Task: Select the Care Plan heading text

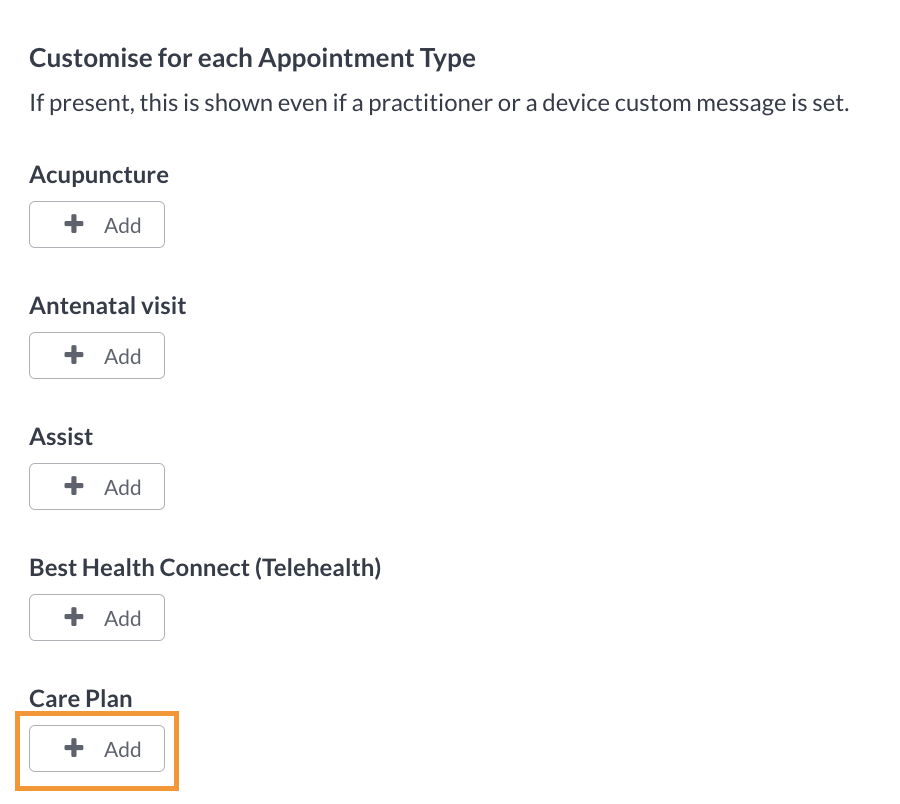Action: tap(80, 698)
